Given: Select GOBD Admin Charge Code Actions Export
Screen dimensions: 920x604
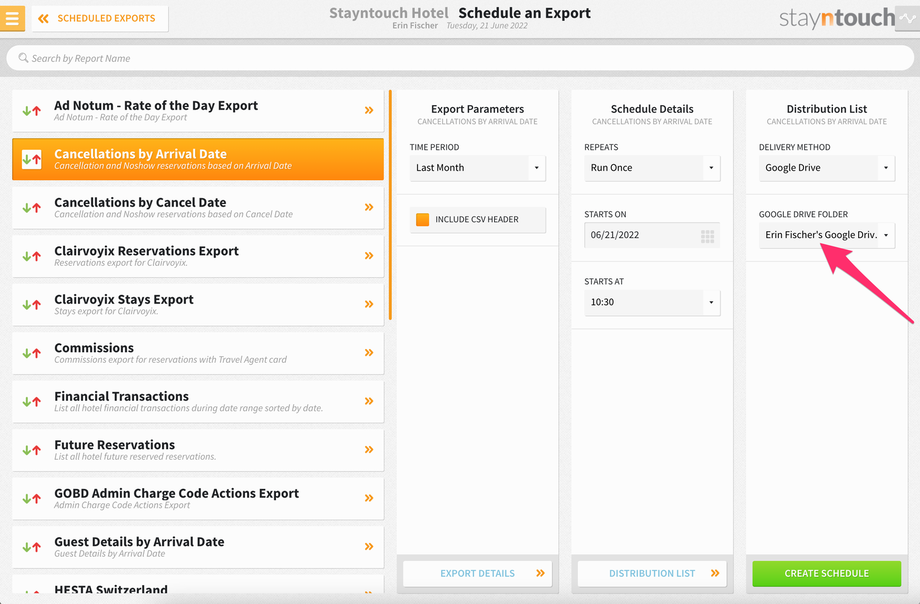Looking at the screenshot, I should [198, 498].
